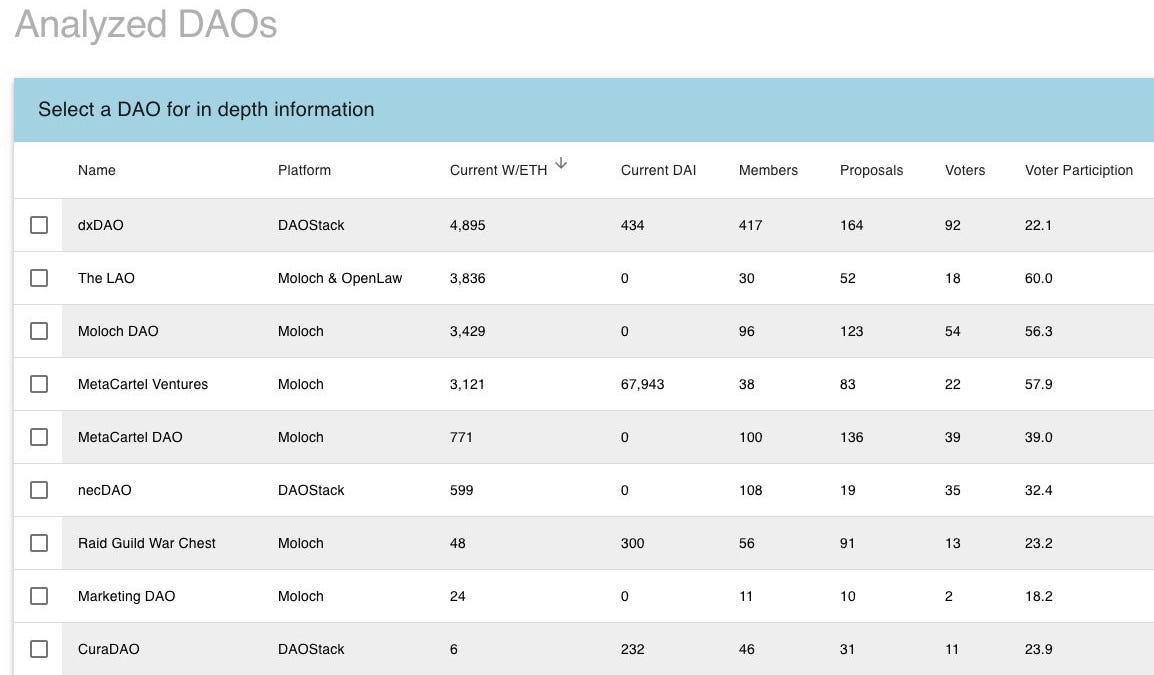Click the Marketing DAO name
The image size is (1154, 675).
pos(126,596)
